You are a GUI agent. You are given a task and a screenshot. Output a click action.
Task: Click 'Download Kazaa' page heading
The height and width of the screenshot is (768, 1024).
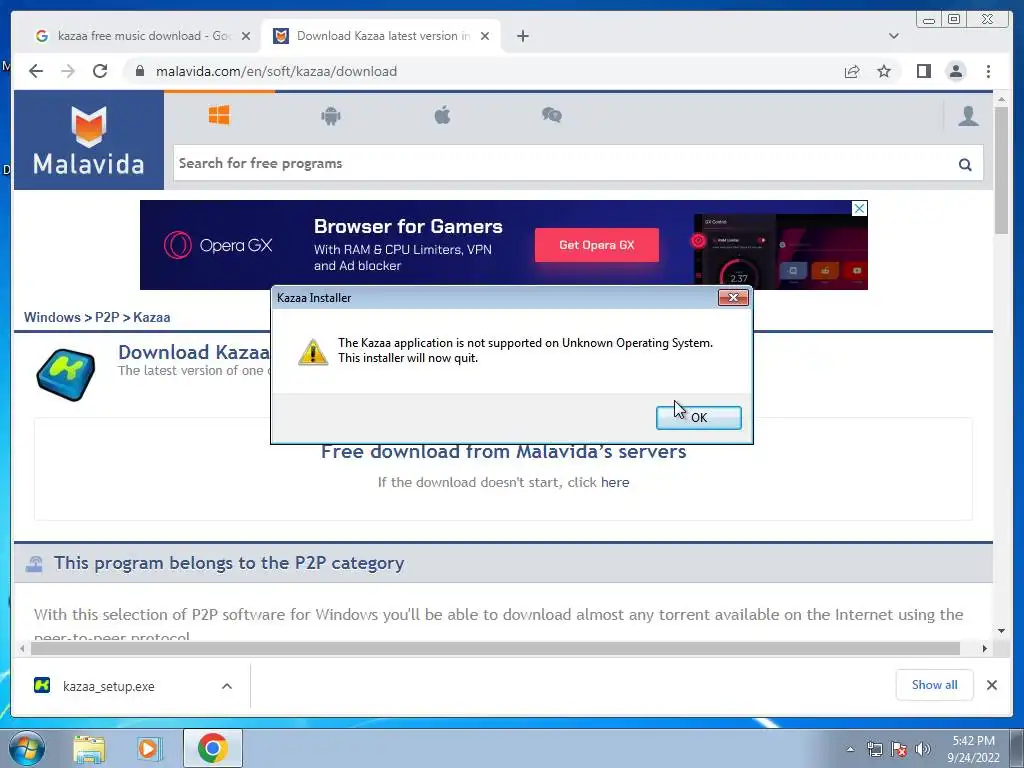pyautogui.click(x=193, y=353)
